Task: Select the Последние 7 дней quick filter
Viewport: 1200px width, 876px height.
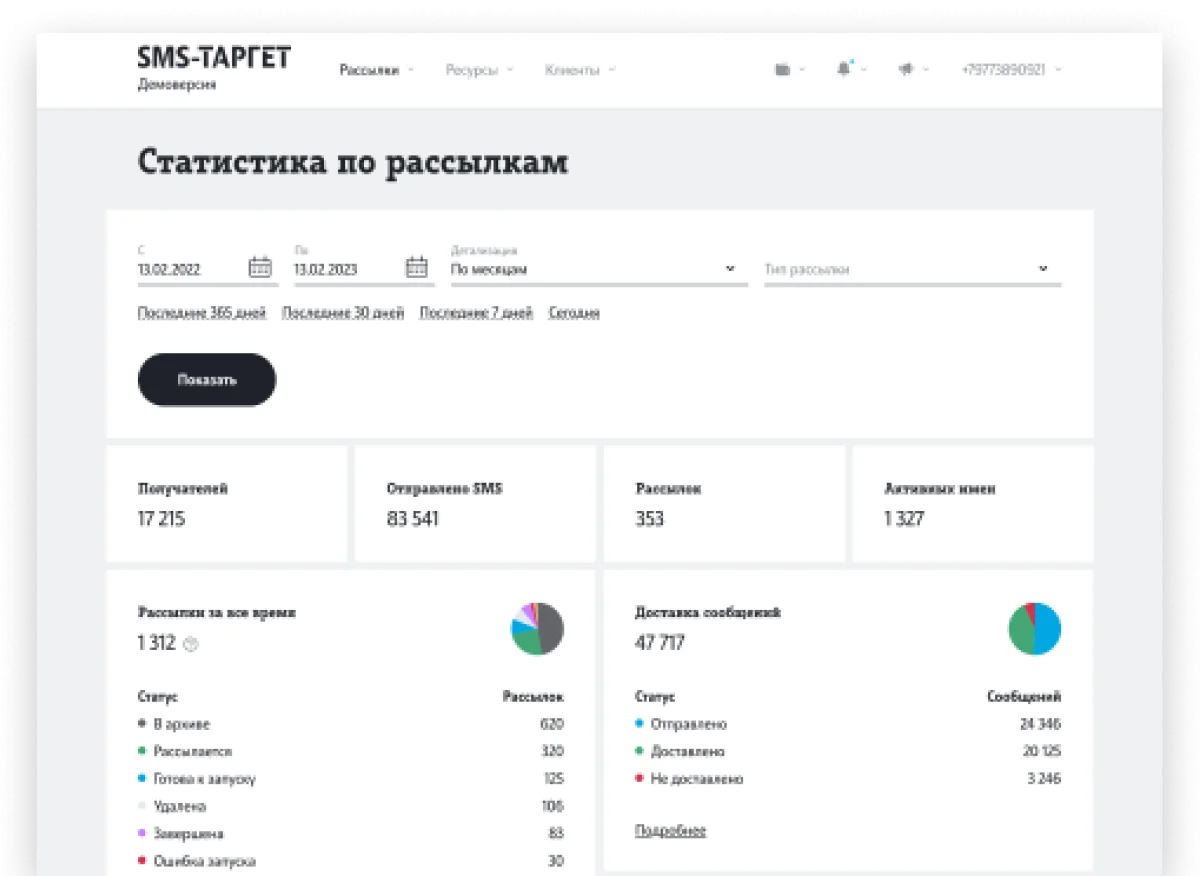Action: coord(476,313)
